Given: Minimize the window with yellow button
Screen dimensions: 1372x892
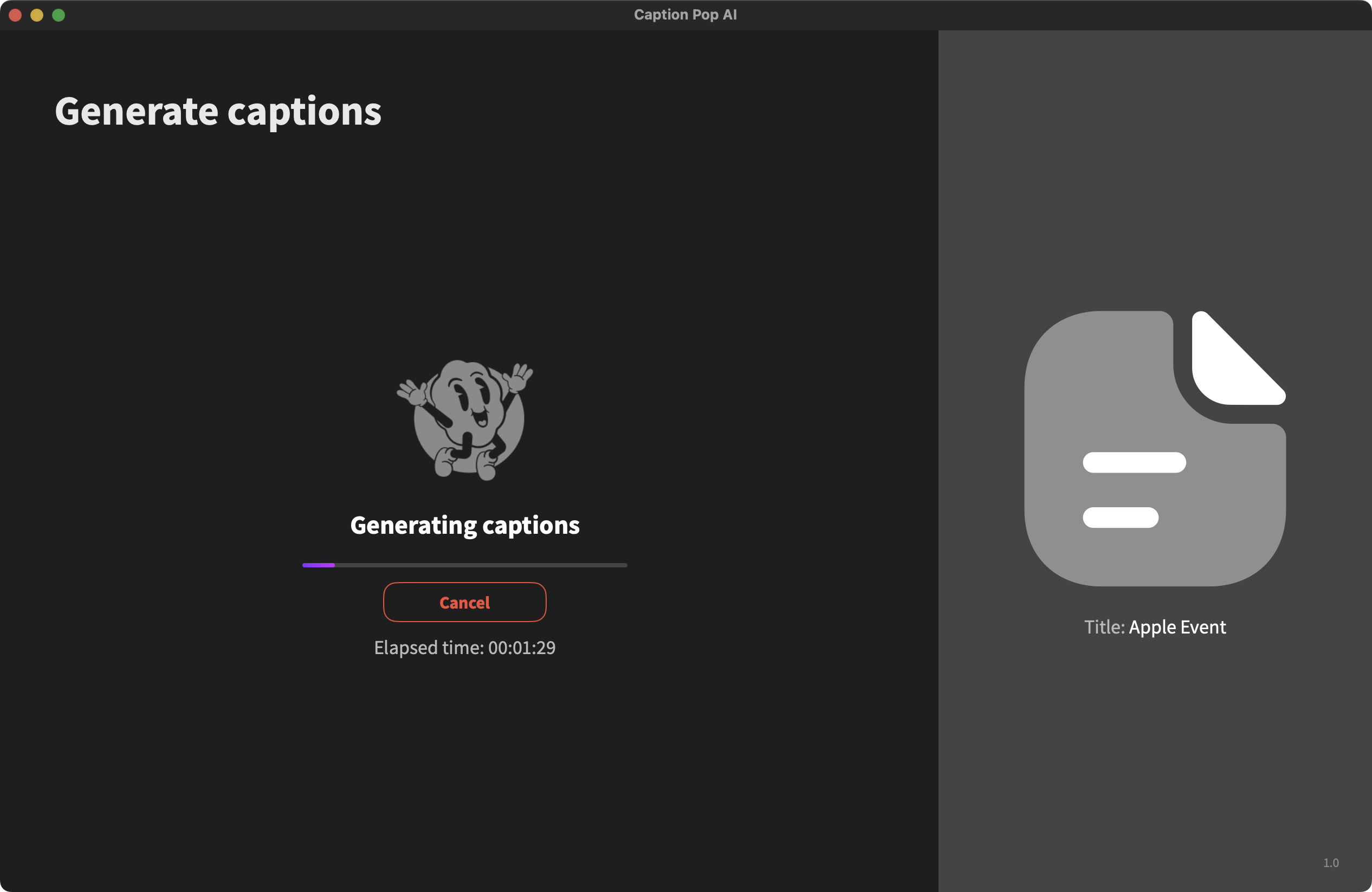Looking at the screenshot, I should pos(37,15).
